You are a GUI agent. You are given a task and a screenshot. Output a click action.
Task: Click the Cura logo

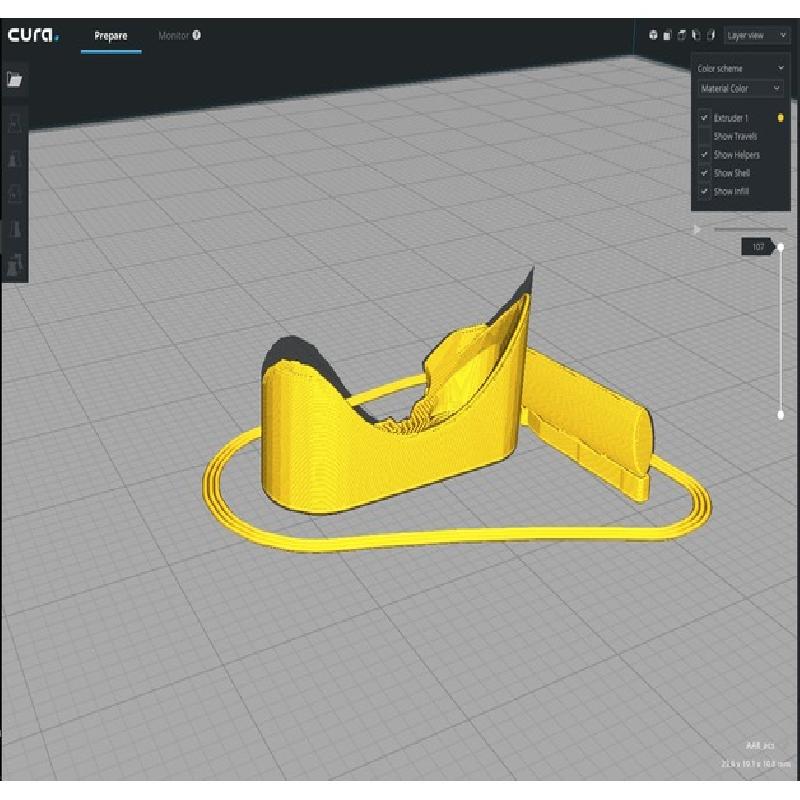(x=34, y=36)
